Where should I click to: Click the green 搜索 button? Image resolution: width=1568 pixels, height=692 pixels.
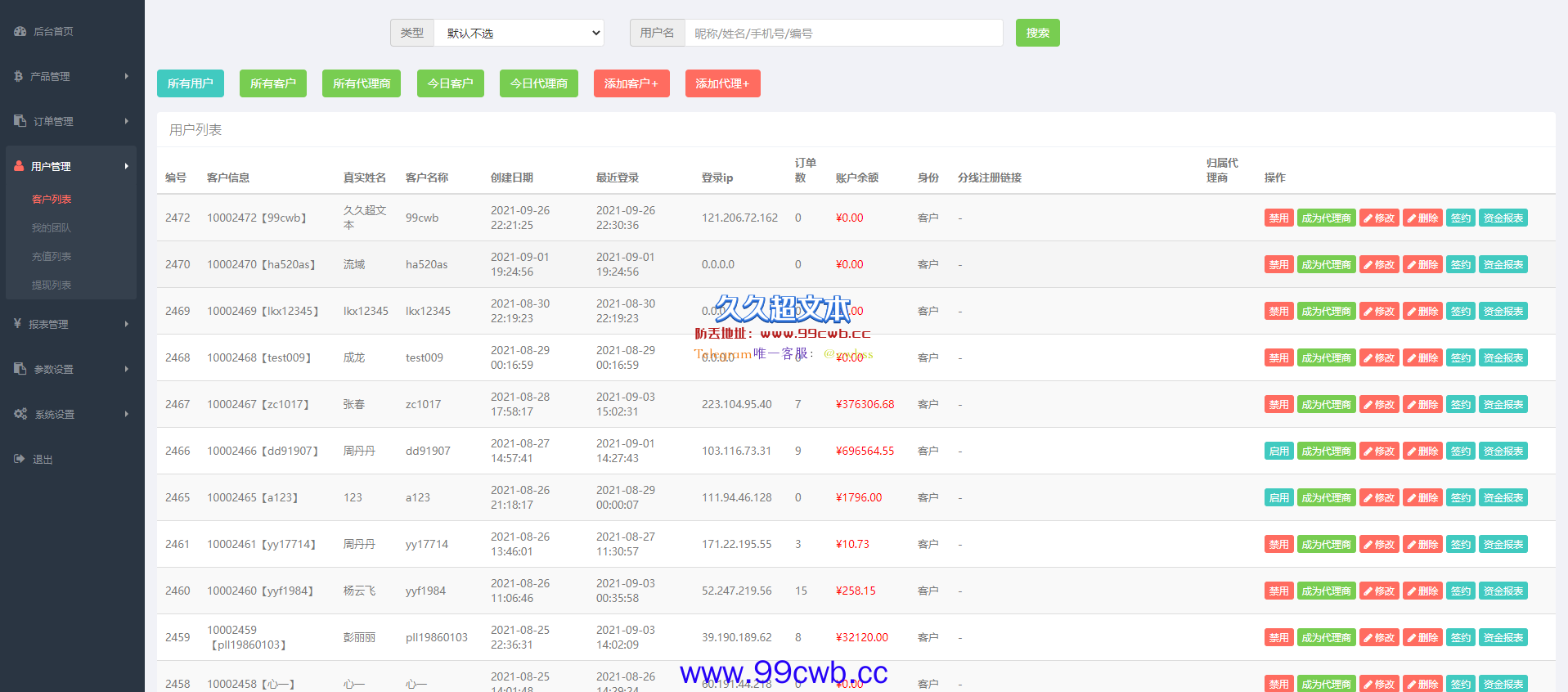click(x=1037, y=33)
